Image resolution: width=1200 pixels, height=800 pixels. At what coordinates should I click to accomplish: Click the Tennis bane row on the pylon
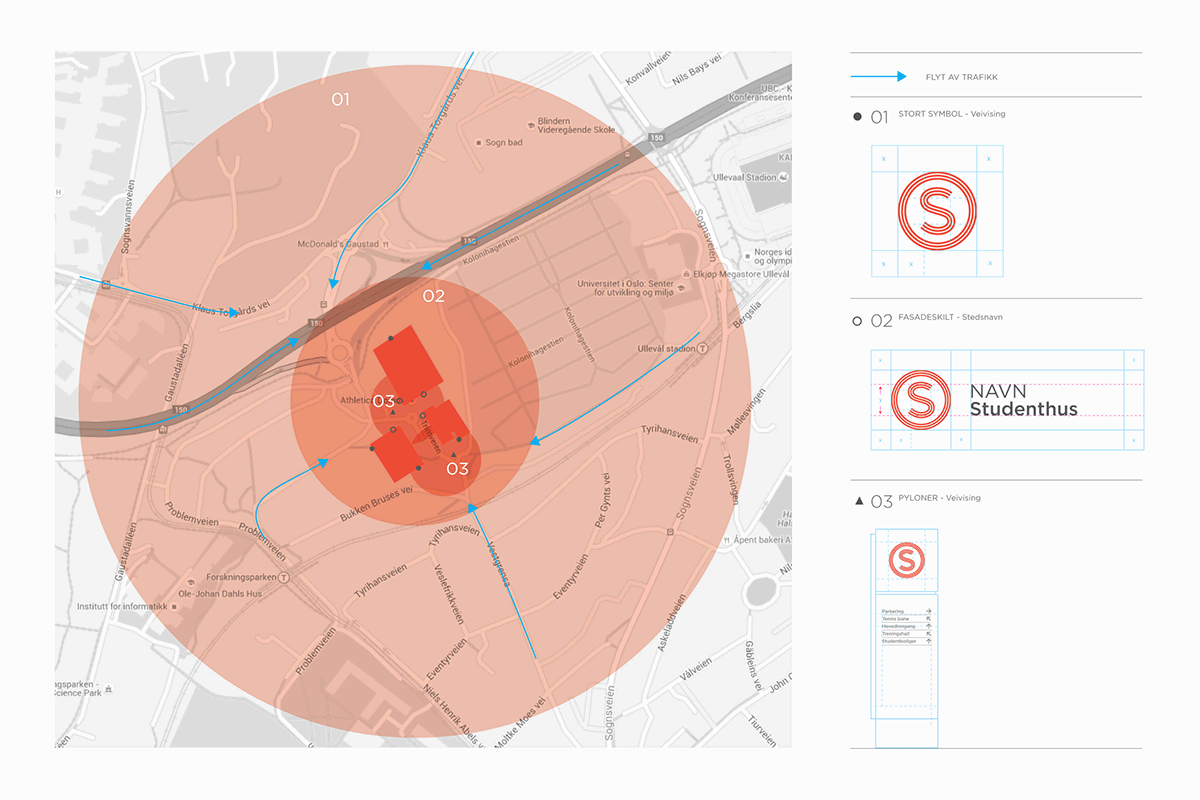point(906,618)
